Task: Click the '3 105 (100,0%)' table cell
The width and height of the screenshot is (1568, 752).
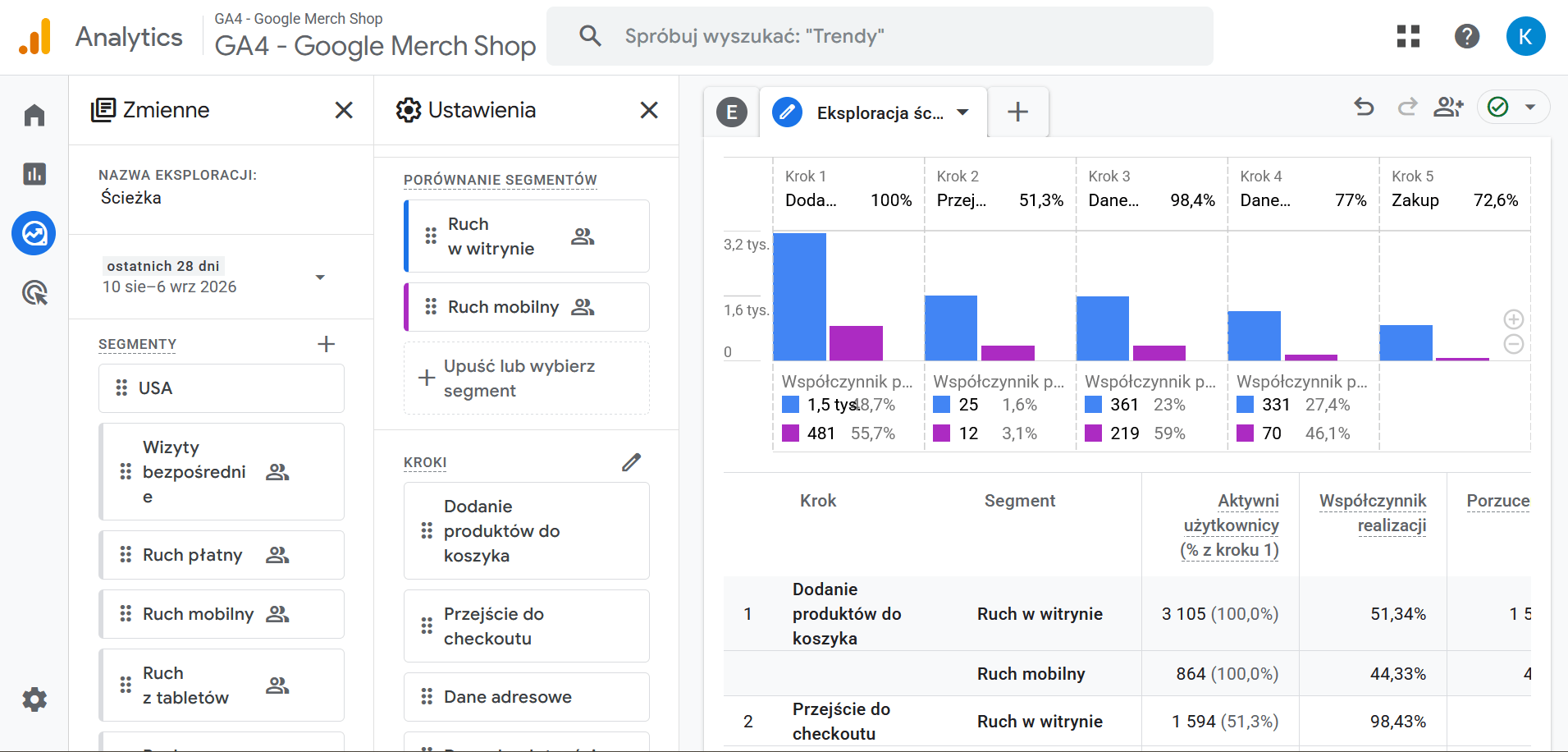Action: click(1220, 614)
